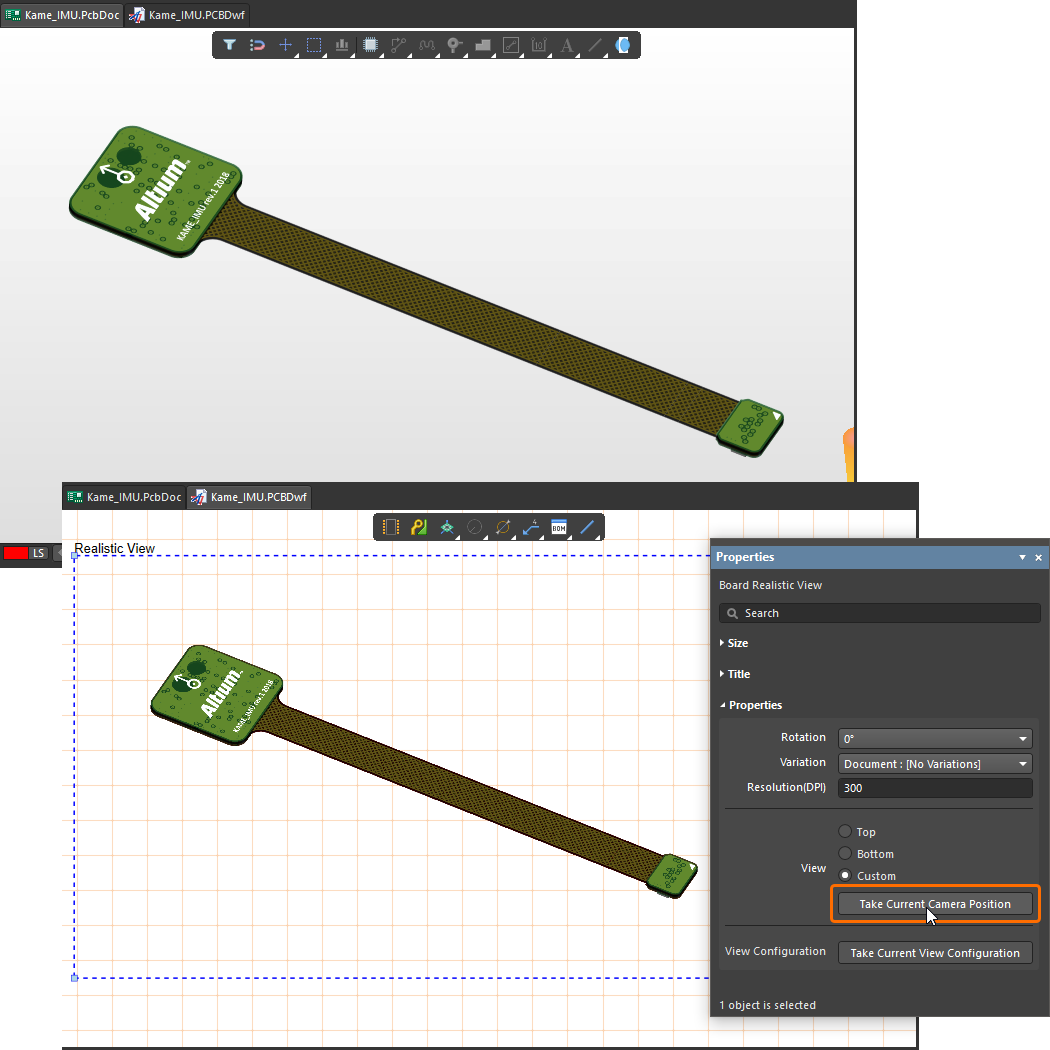Viewport: 1050px width, 1050px height.
Task: Click Take Current View Configuration button
Action: (934, 953)
